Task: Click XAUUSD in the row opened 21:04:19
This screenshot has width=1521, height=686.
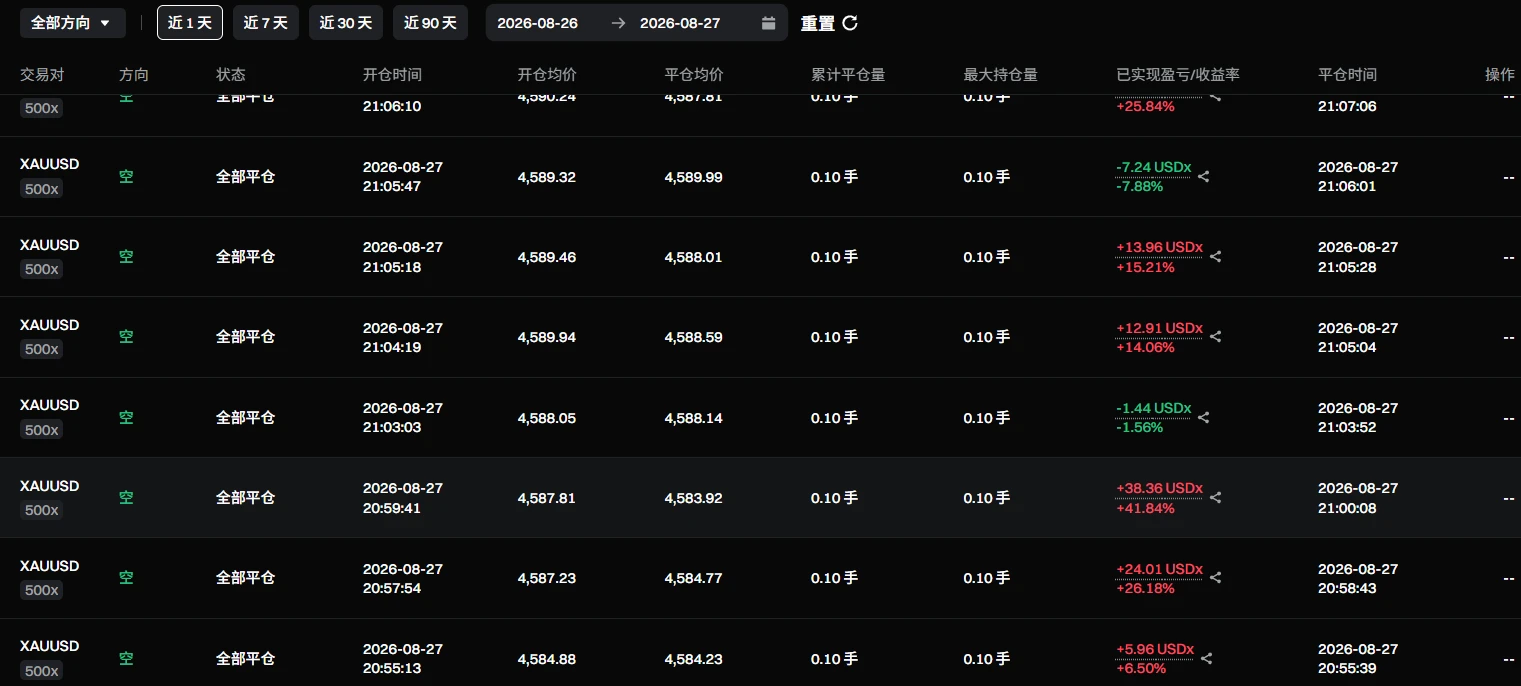Action: (50, 325)
